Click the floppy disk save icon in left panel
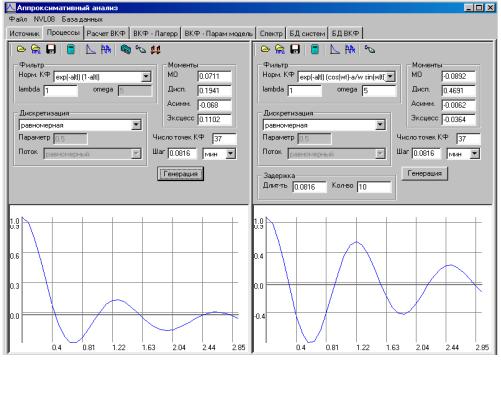501x399 pixels. point(51,49)
